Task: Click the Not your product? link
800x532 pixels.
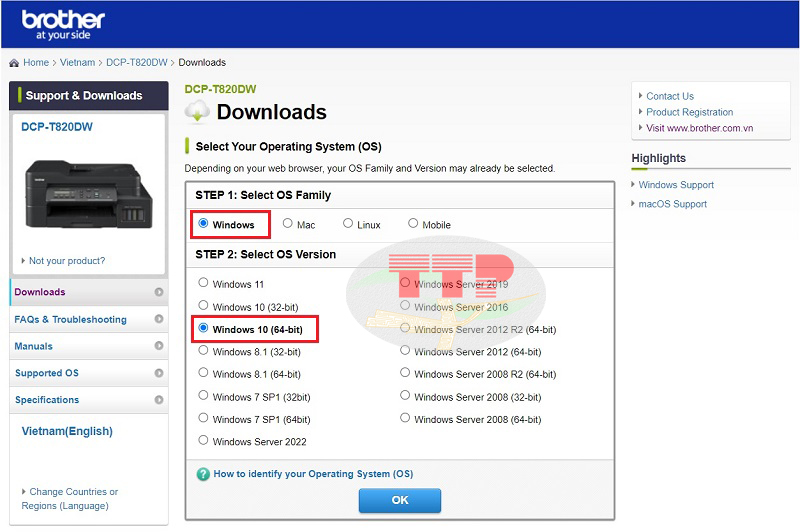Action: [x=67, y=261]
